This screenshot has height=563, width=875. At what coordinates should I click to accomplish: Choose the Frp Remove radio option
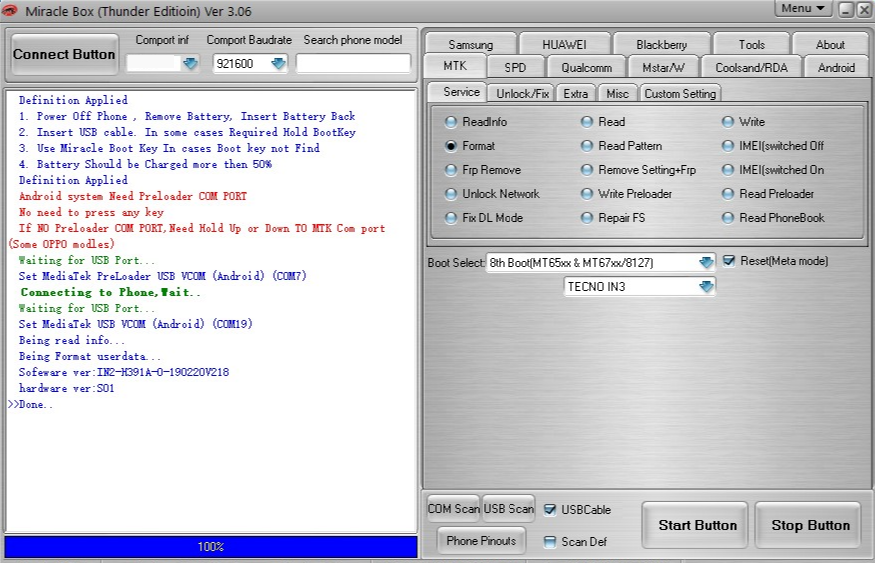[x=452, y=170]
